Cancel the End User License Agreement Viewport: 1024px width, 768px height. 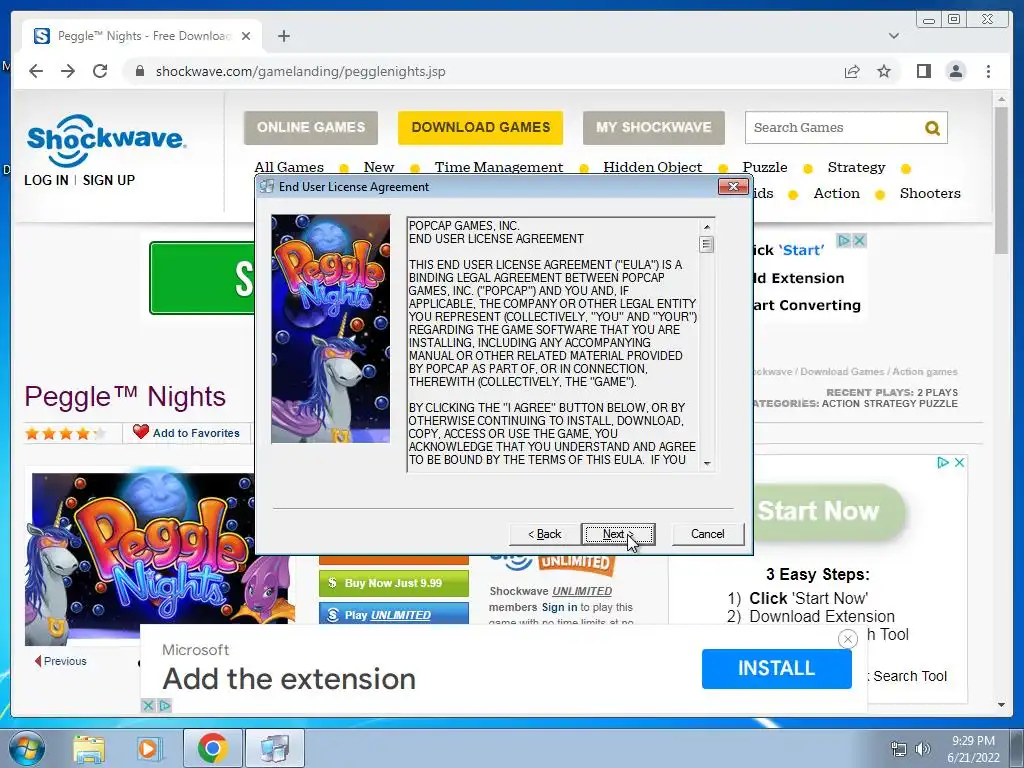point(708,534)
